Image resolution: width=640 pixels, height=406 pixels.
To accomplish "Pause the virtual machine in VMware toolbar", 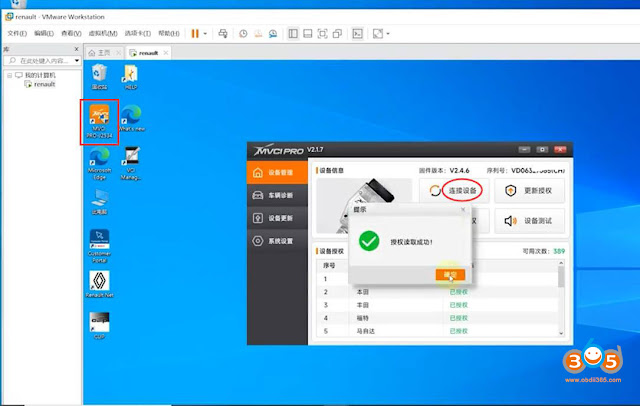I will point(195,33).
